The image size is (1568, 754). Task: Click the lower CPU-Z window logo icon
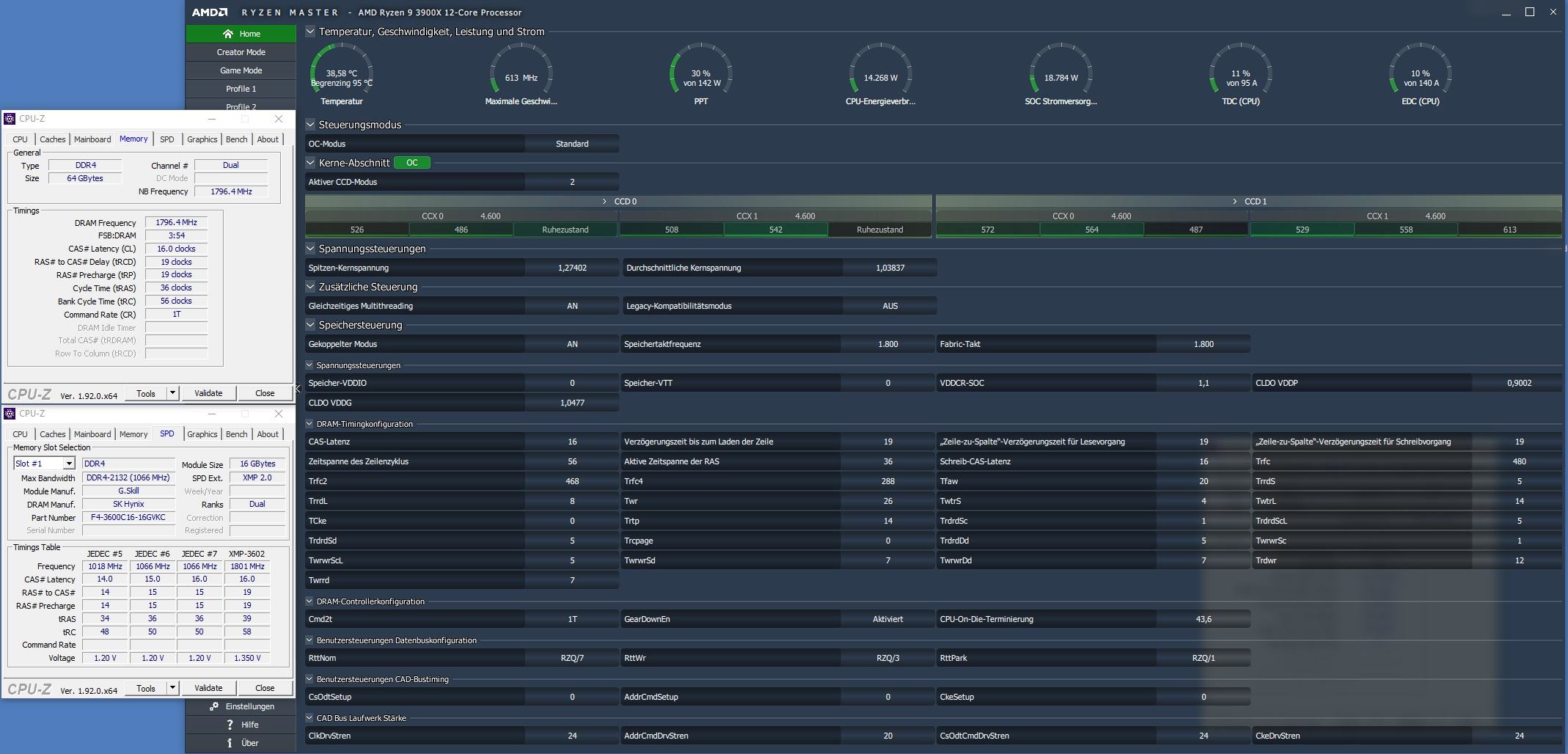(10, 414)
